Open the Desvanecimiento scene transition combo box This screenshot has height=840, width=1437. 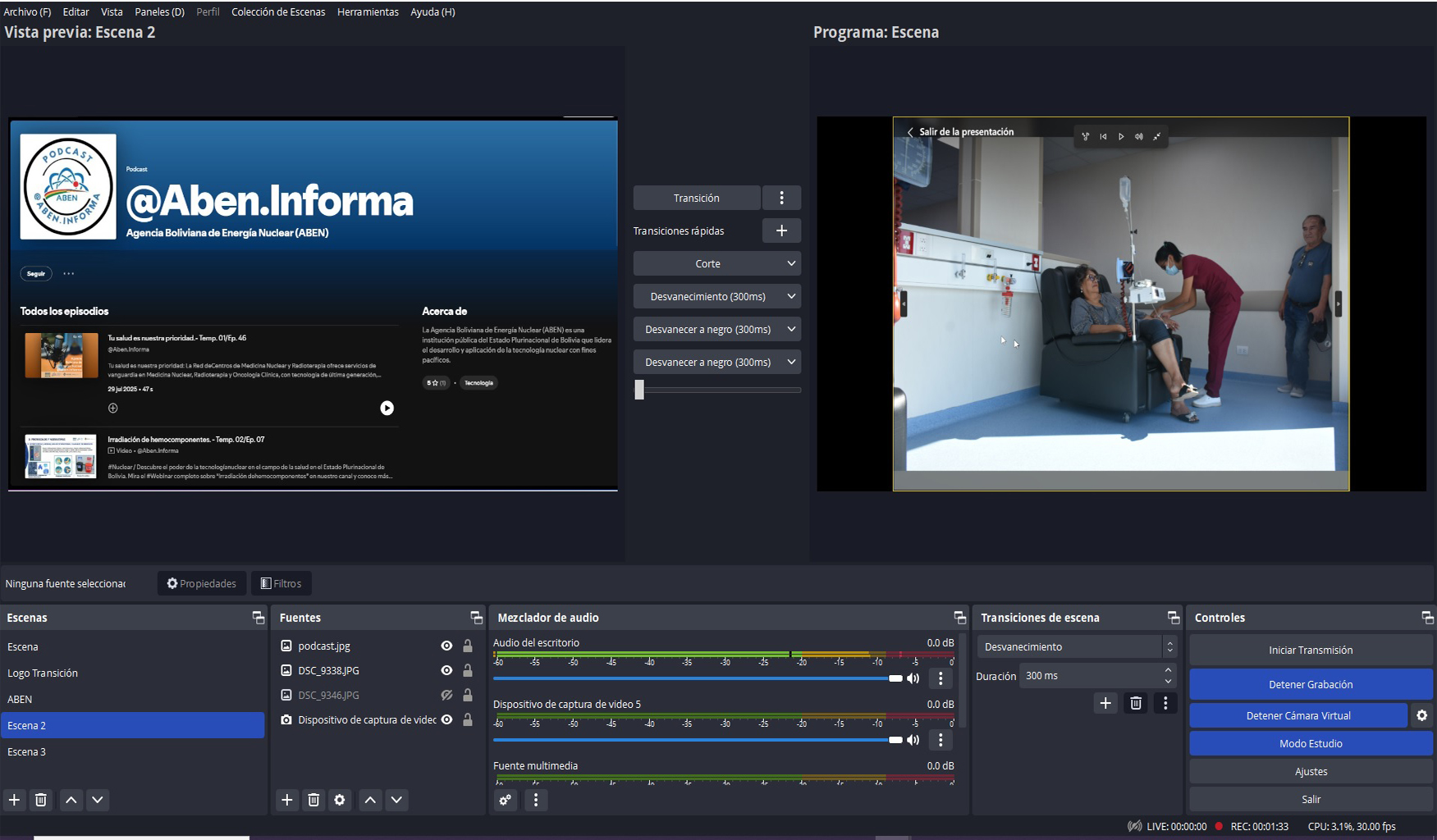1077,646
